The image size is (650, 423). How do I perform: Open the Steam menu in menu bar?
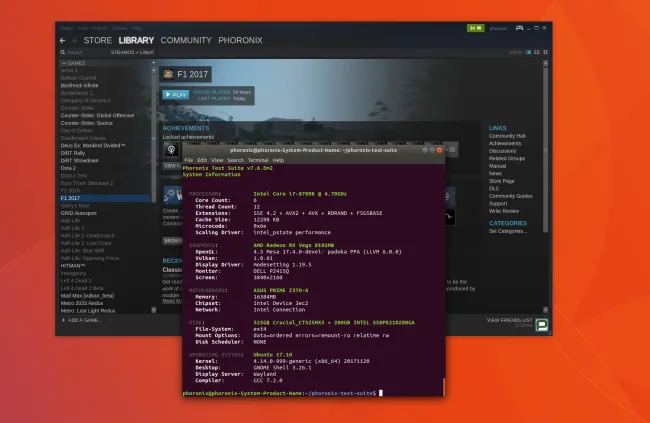click(x=66, y=28)
